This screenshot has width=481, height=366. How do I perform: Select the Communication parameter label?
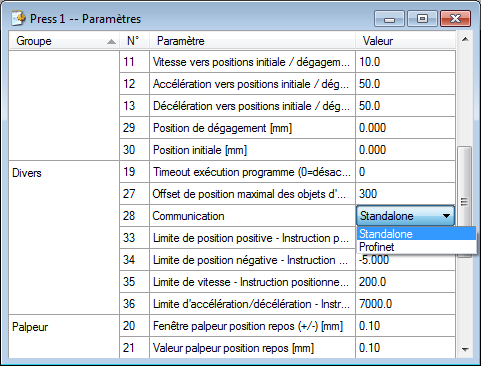click(188, 216)
